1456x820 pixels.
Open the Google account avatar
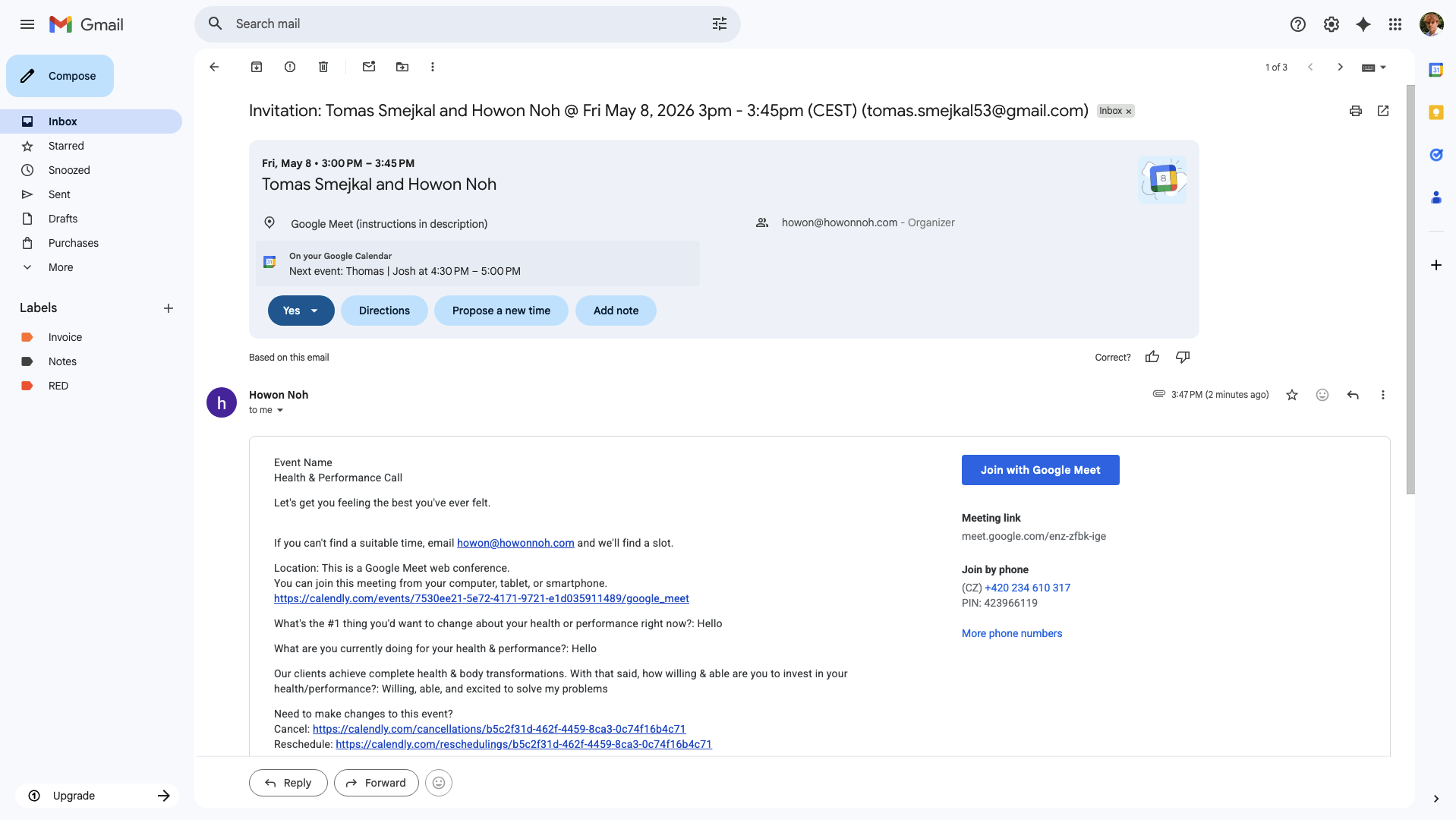click(1431, 24)
